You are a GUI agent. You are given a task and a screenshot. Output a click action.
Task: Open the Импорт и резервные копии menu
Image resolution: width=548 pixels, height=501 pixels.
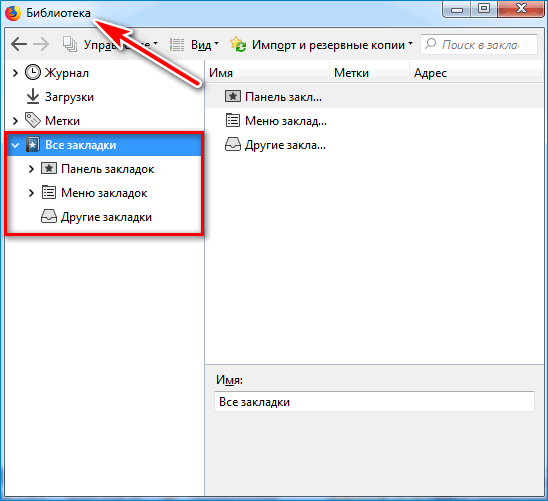(321, 45)
